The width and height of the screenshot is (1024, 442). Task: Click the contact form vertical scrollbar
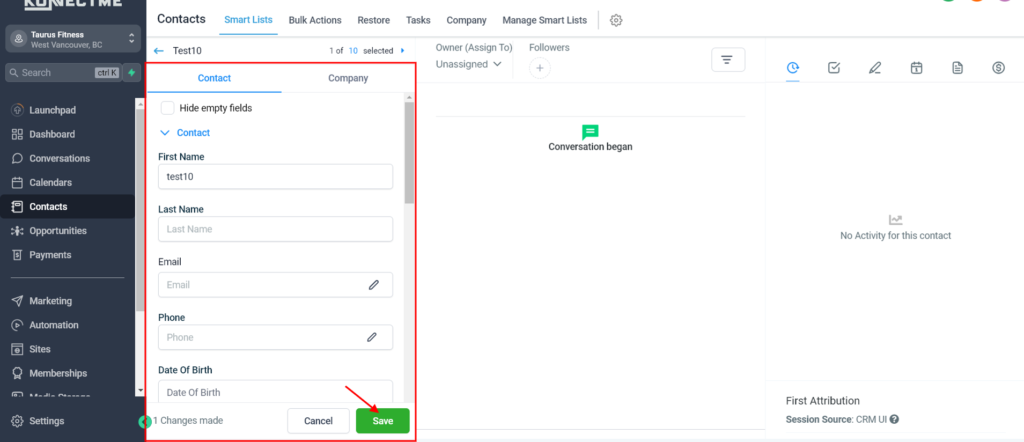coord(409,150)
